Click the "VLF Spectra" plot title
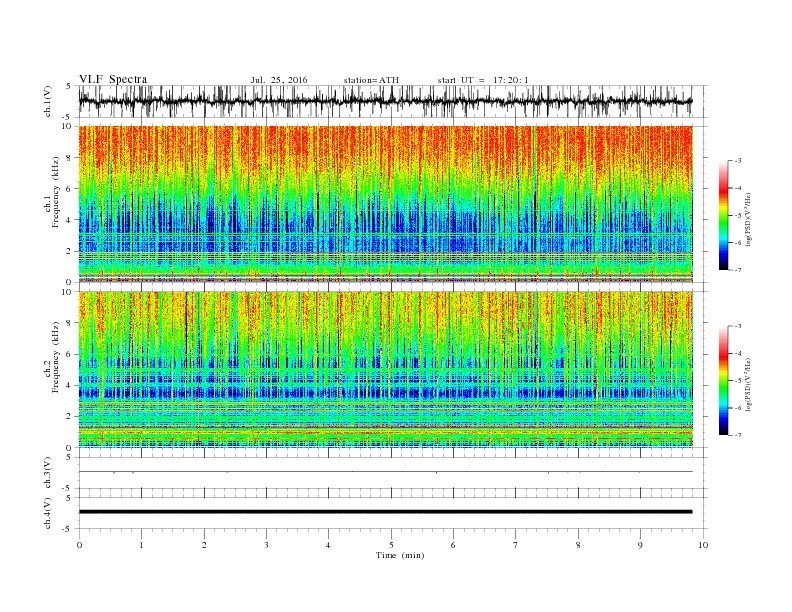The height and width of the screenshot is (612, 792). [113, 79]
